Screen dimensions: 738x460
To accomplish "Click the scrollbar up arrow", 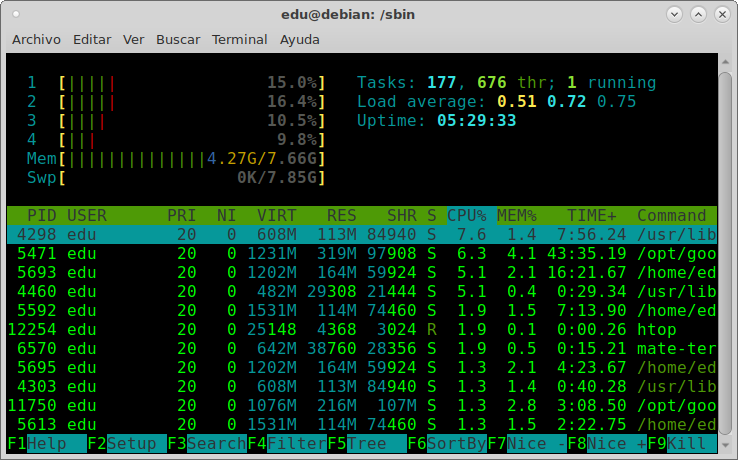I will click(x=728, y=61).
